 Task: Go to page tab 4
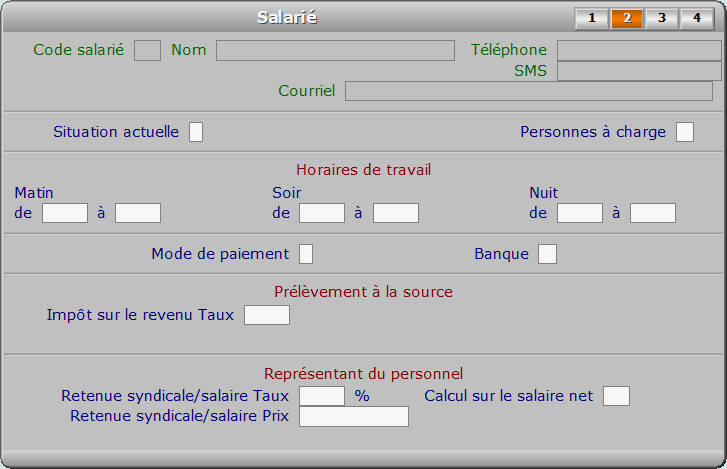pos(697,19)
